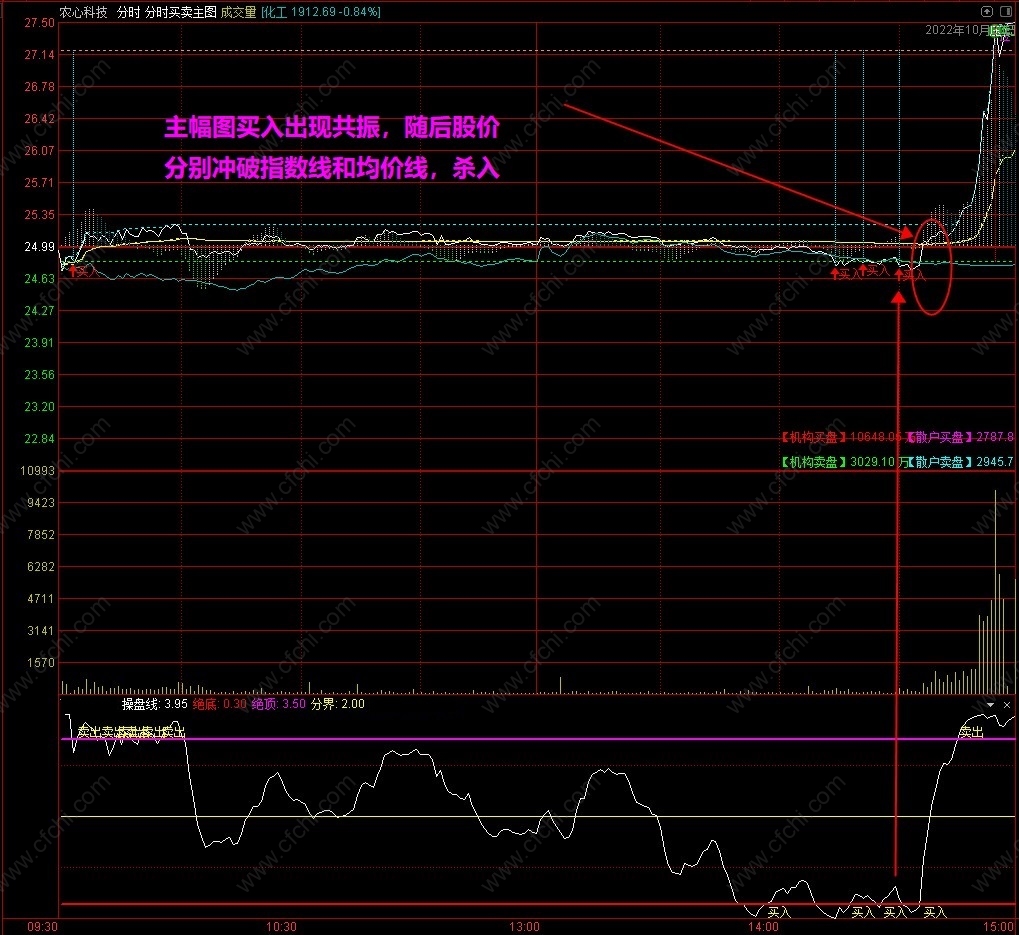Click the 23.56 price axis label
Screen dimensions: 1019x935
[40, 374]
